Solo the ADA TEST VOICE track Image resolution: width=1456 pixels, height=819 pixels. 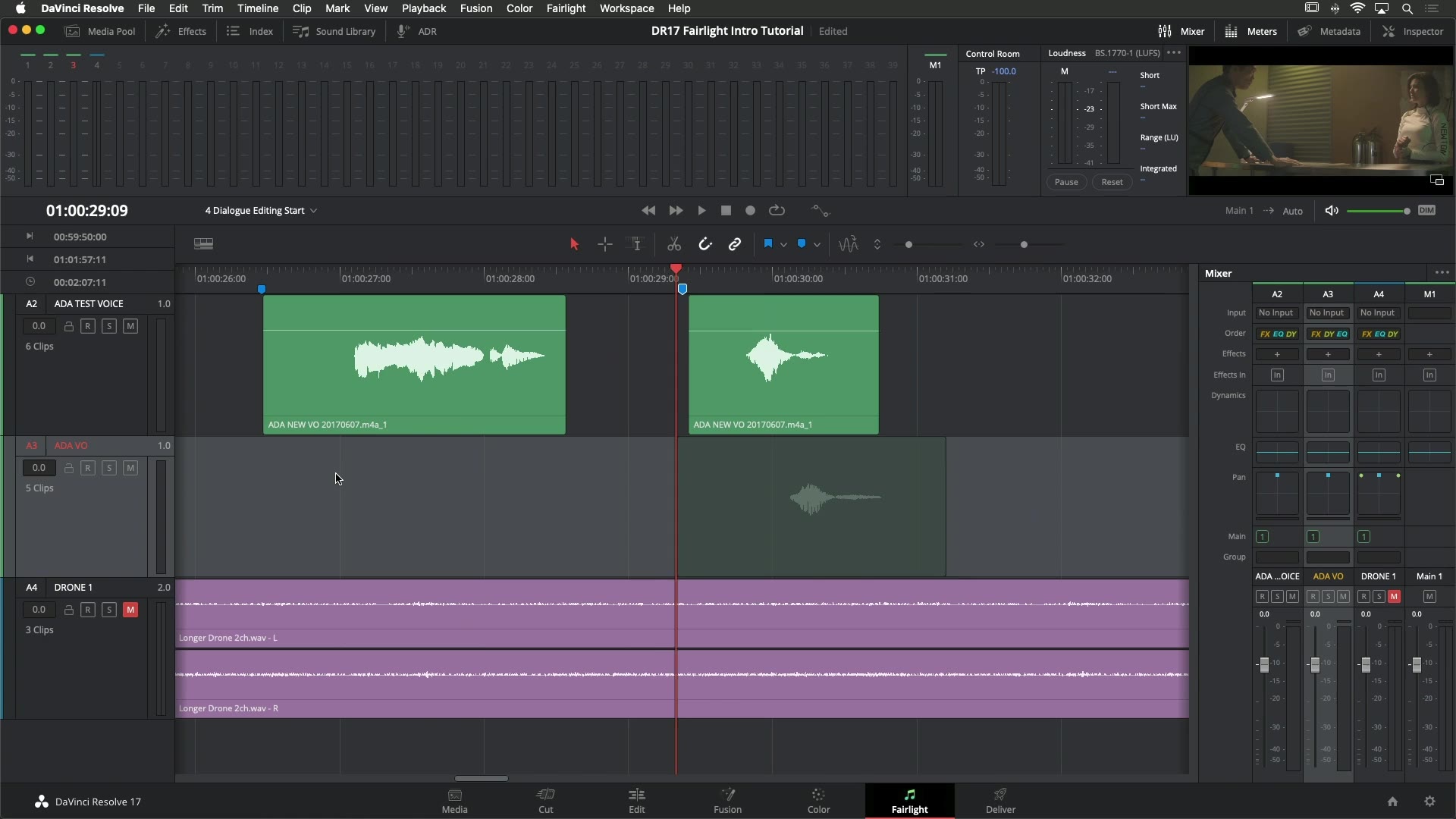coord(109,326)
